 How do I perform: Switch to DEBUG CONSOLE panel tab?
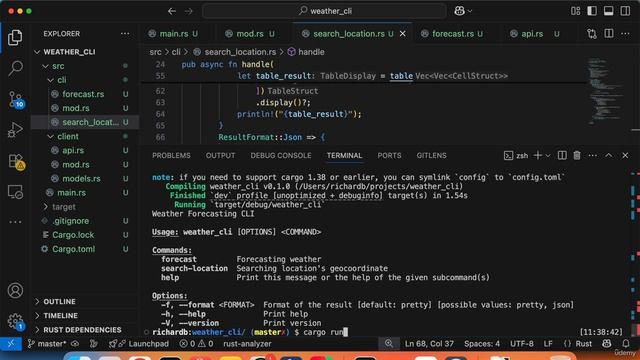[x=281, y=156]
